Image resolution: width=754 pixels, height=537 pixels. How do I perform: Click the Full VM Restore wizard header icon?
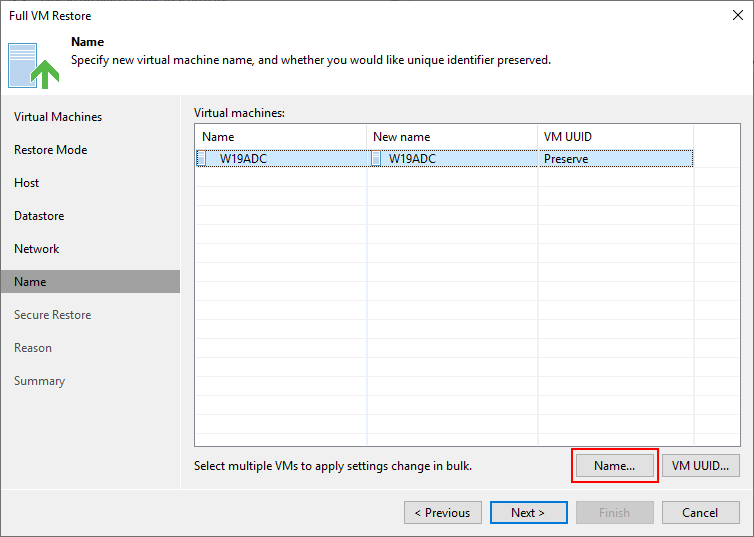click(34, 66)
